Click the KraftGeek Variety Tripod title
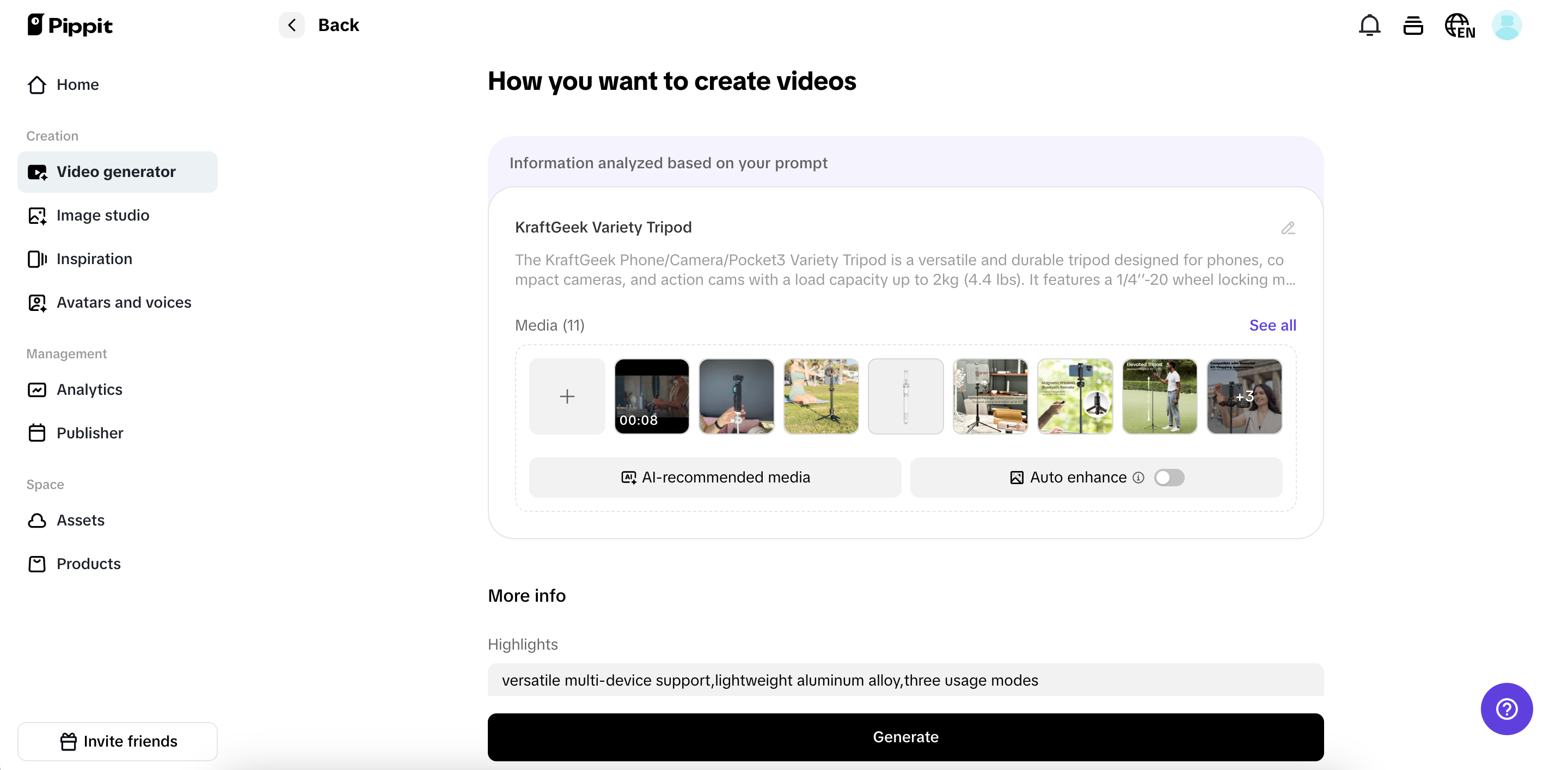Viewport: 1568px width, 770px height. tap(603, 228)
